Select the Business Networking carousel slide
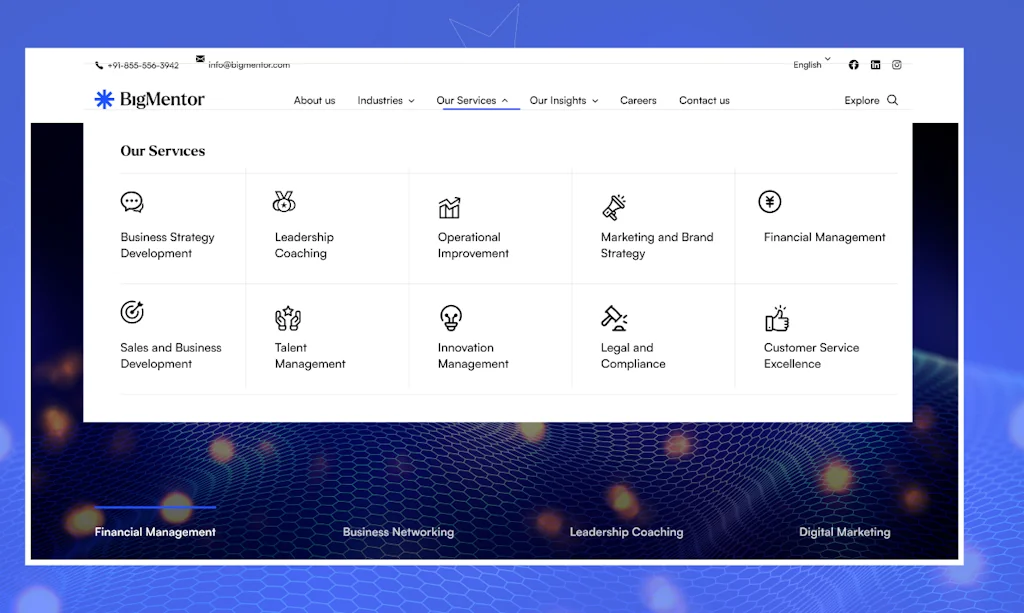The width and height of the screenshot is (1024, 613). tap(398, 532)
